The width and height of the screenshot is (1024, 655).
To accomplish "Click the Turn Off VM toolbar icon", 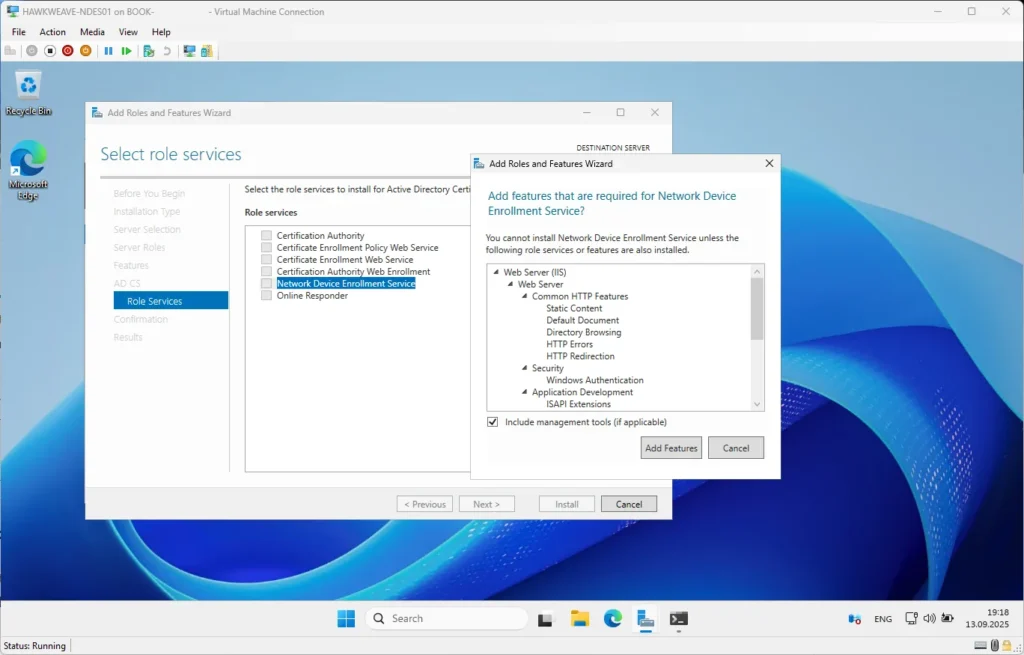I will 50,51.
